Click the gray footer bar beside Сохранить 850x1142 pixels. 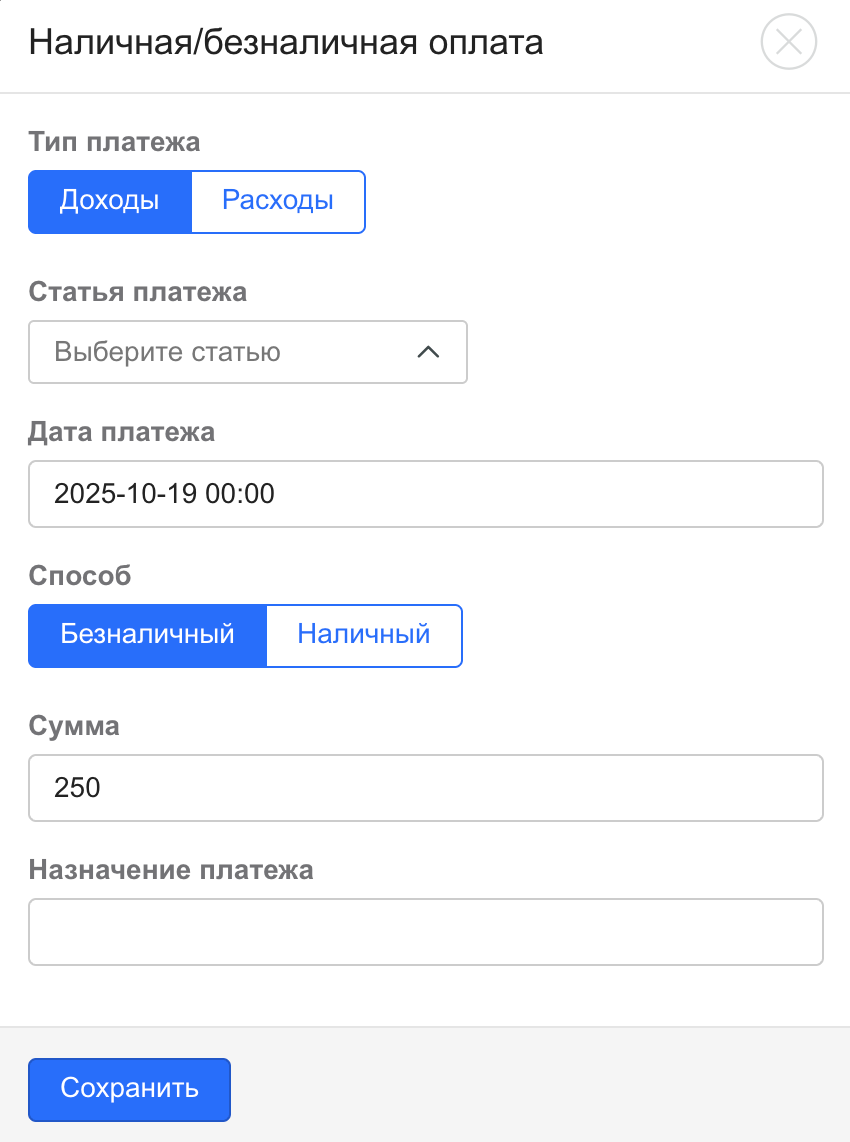[540, 1088]
